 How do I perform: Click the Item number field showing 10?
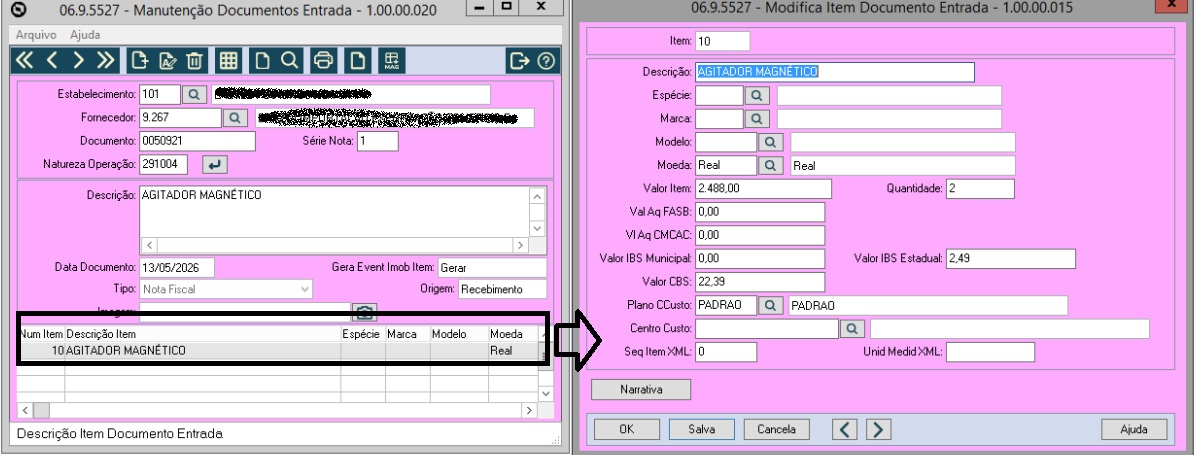point(723,41)
